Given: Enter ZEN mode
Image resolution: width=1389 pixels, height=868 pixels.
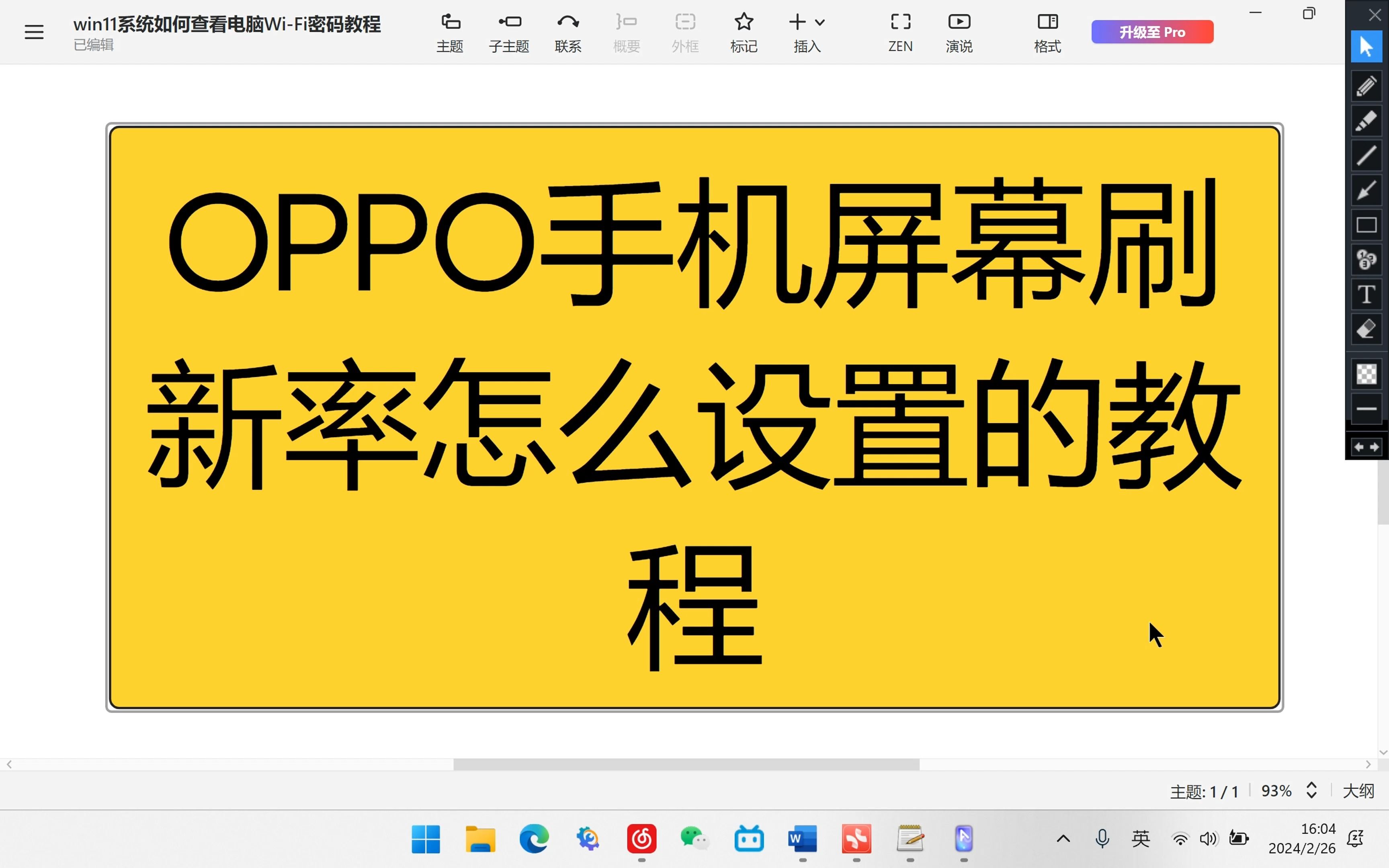Looking at the screenshot, I should [901, 33].
